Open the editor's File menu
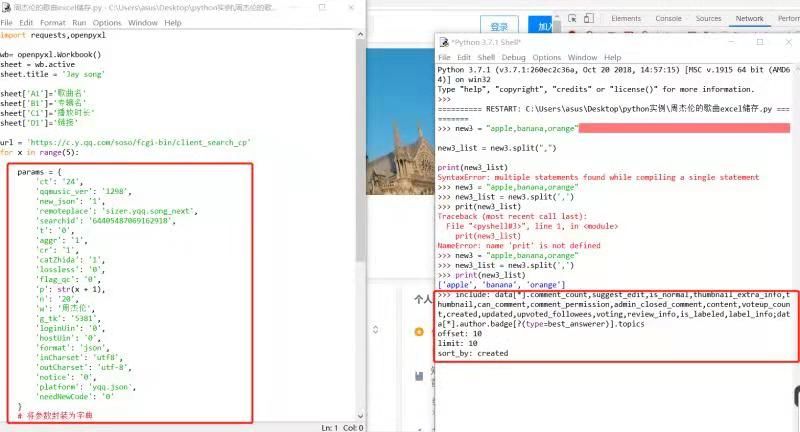This screenshot has width=800, height=432. (x=8, y=22)
